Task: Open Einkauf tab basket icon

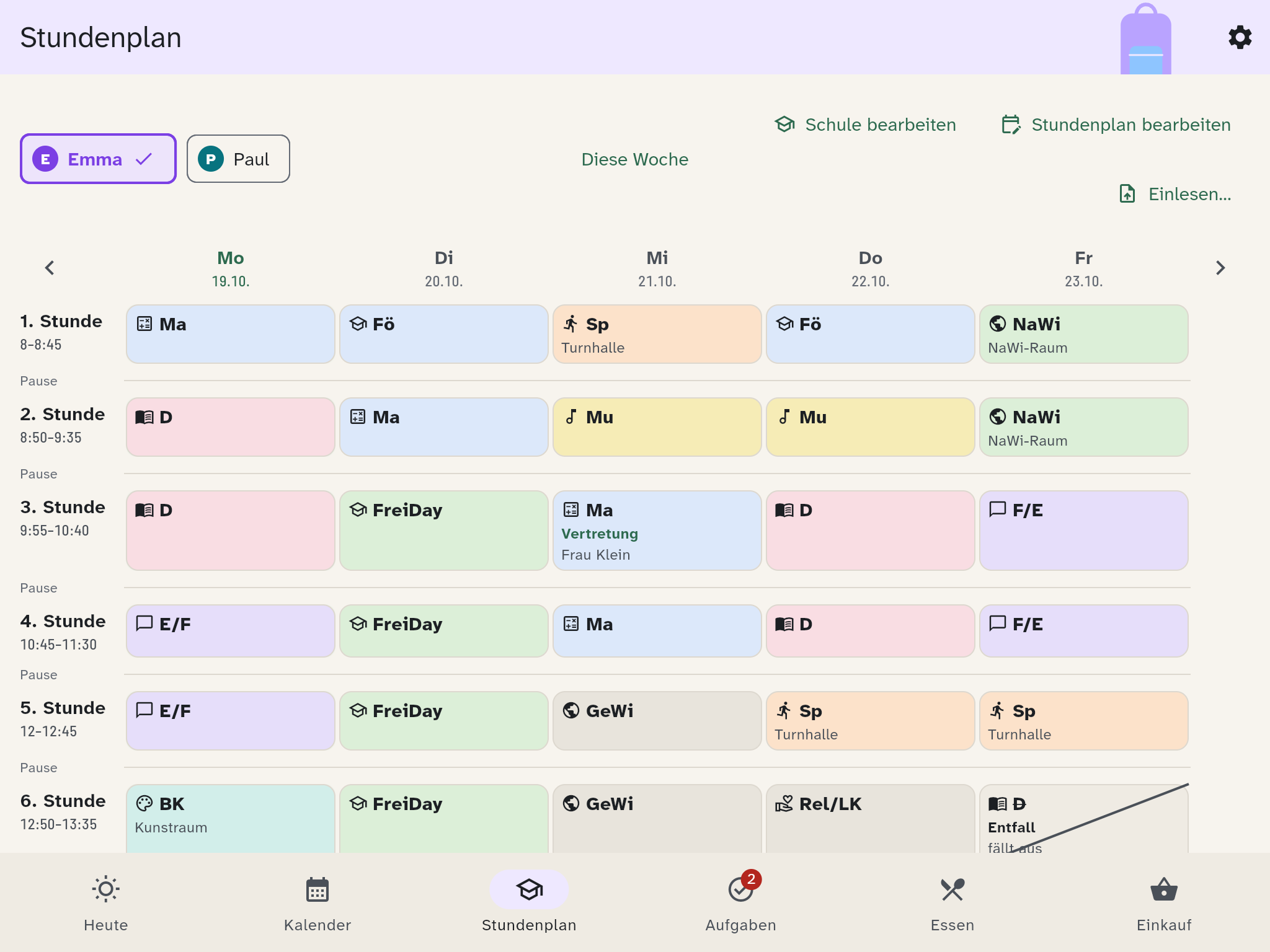Action: point(1164,890)
